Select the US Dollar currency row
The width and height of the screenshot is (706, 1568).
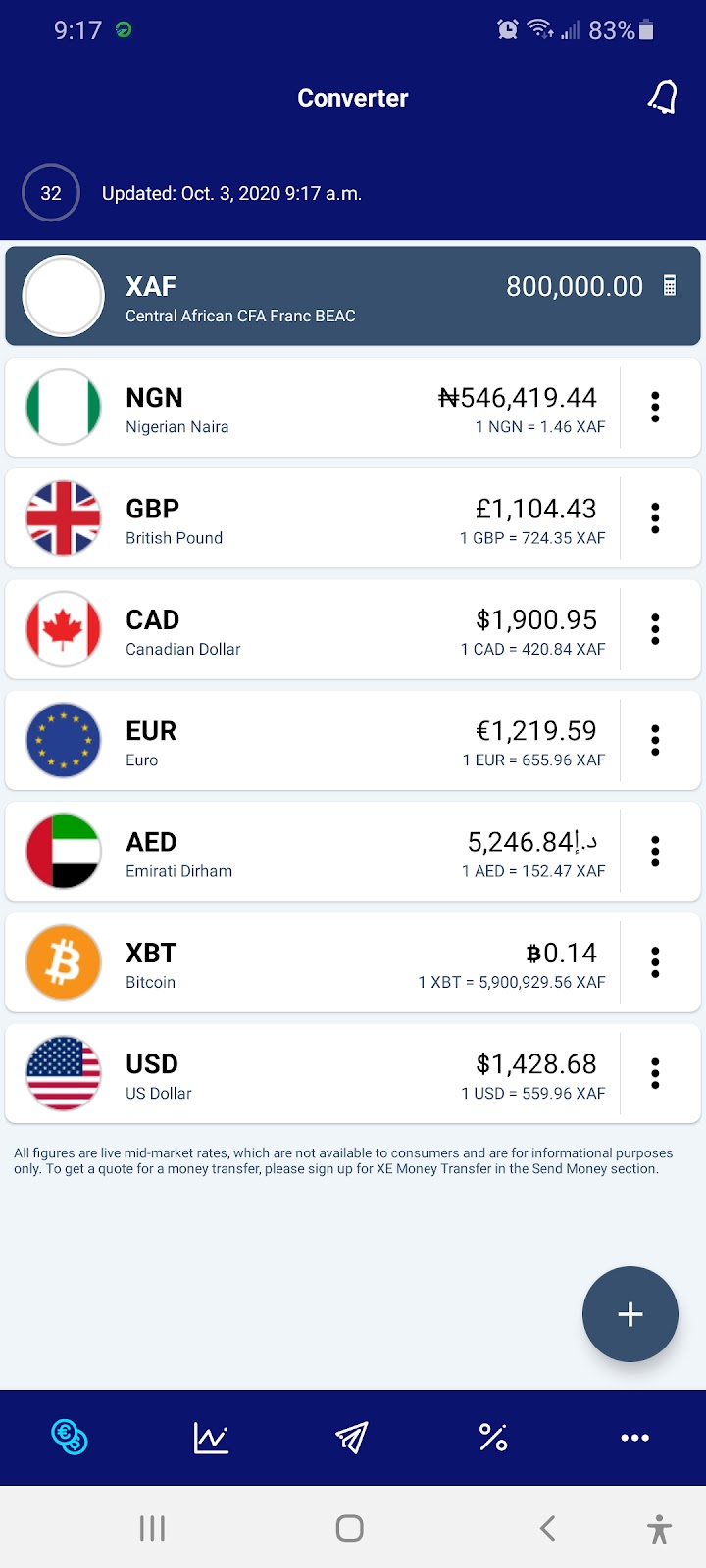[x=353, y=1073]
